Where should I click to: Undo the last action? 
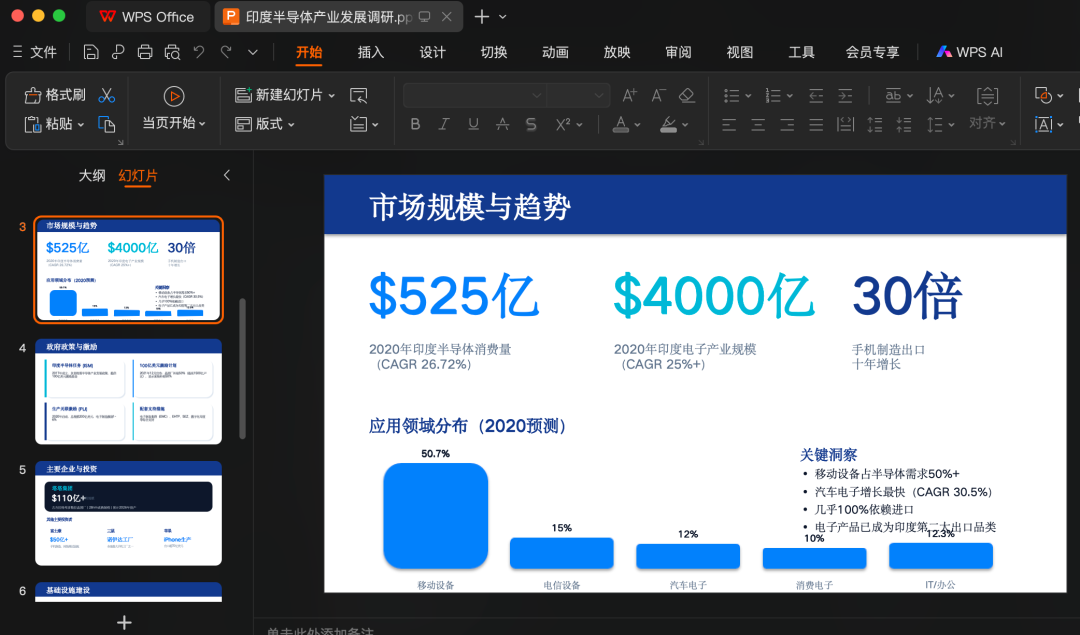tap(199, 52)
